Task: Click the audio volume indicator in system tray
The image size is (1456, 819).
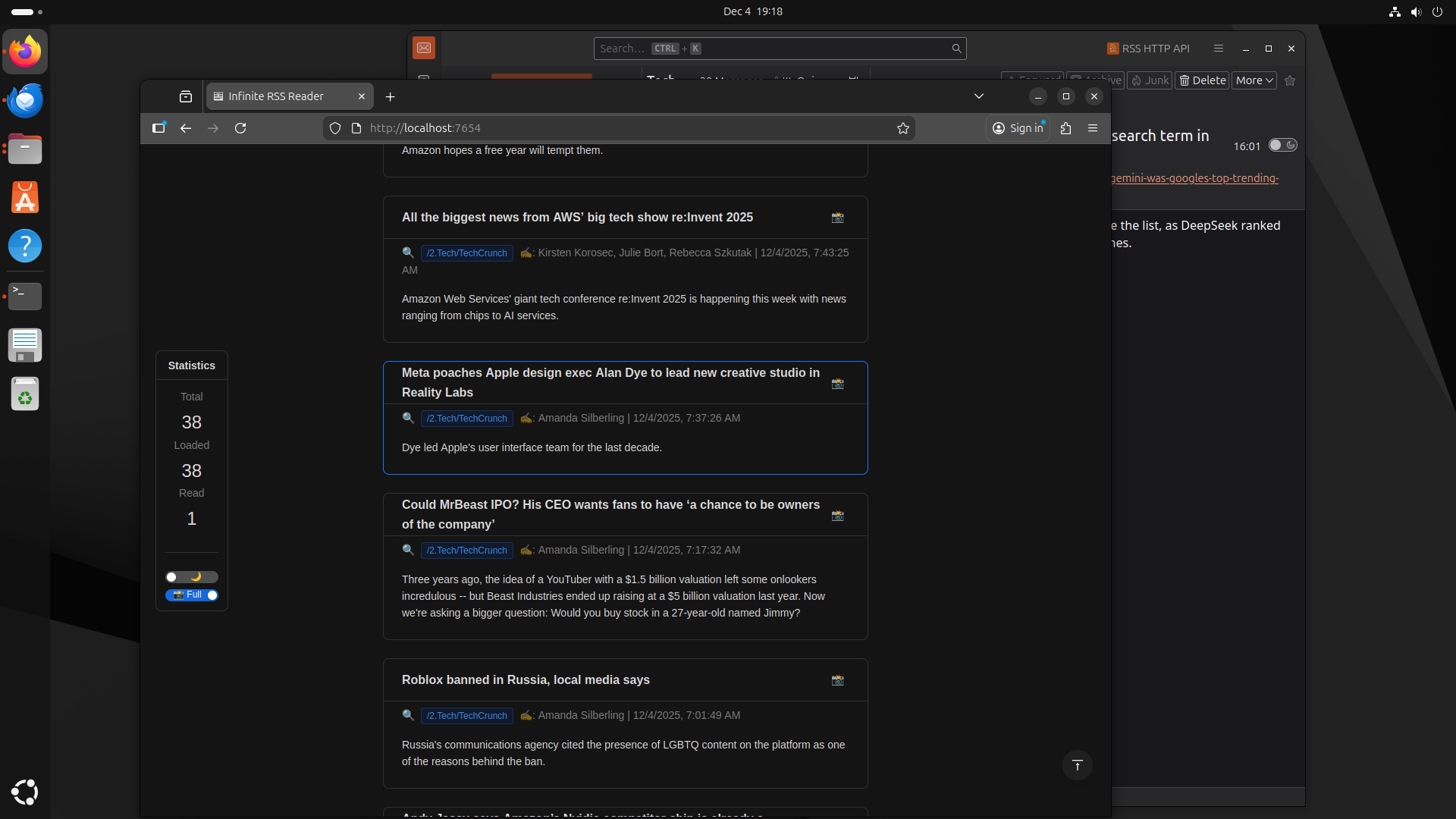Action: (x=1416, y=11)
